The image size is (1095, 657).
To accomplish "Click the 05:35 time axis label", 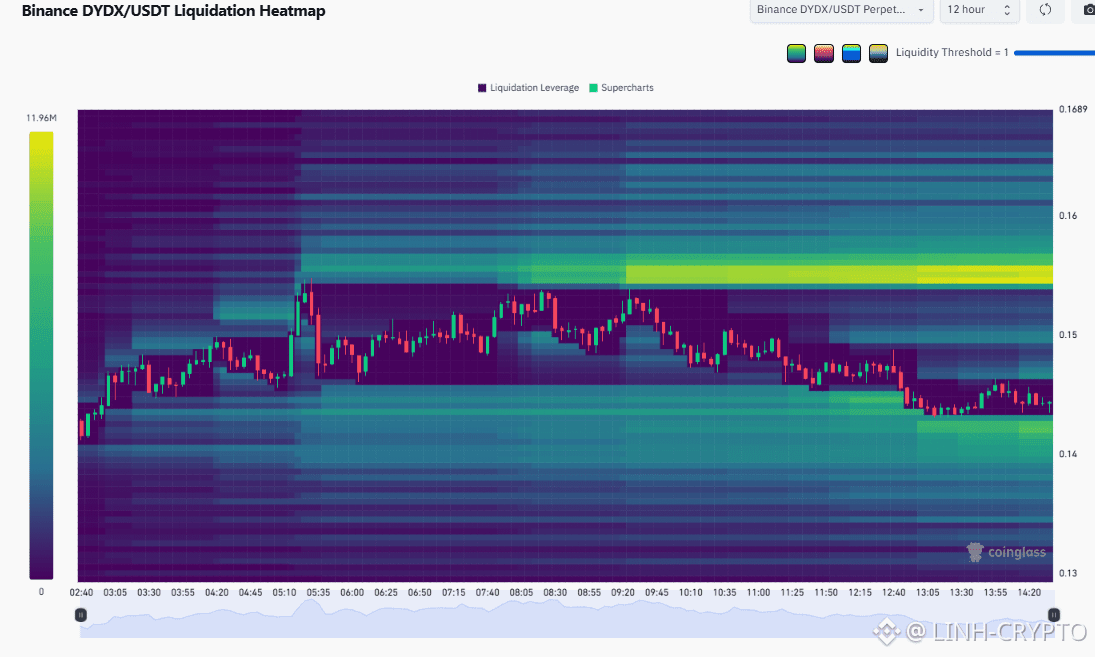I will 318,593.
